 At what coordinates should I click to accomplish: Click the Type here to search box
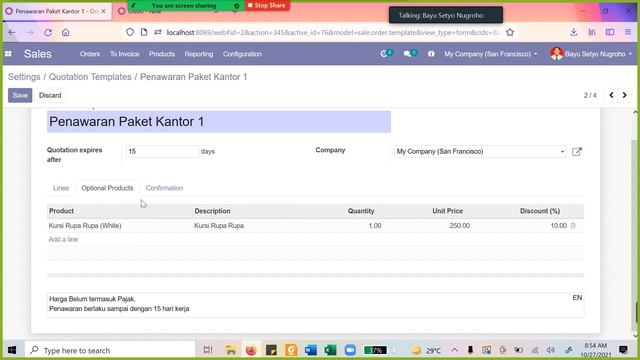(x=110, y=350)
